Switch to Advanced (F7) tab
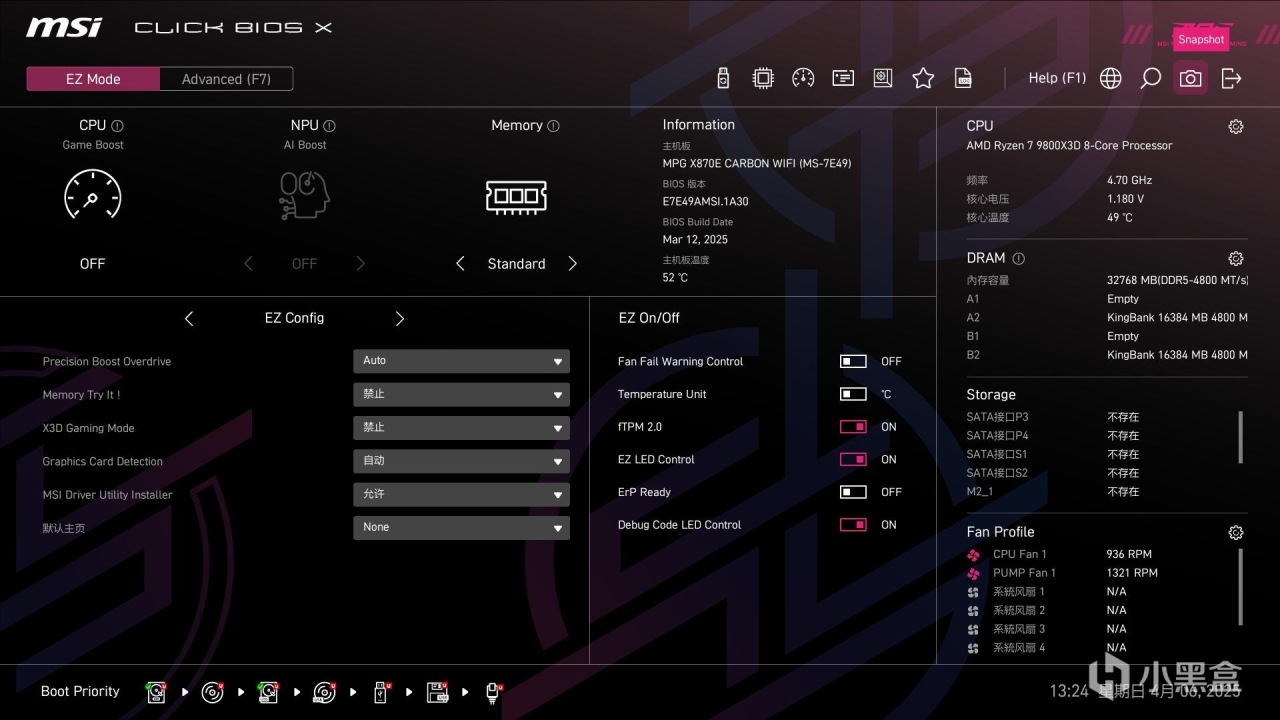 (226, 79)
